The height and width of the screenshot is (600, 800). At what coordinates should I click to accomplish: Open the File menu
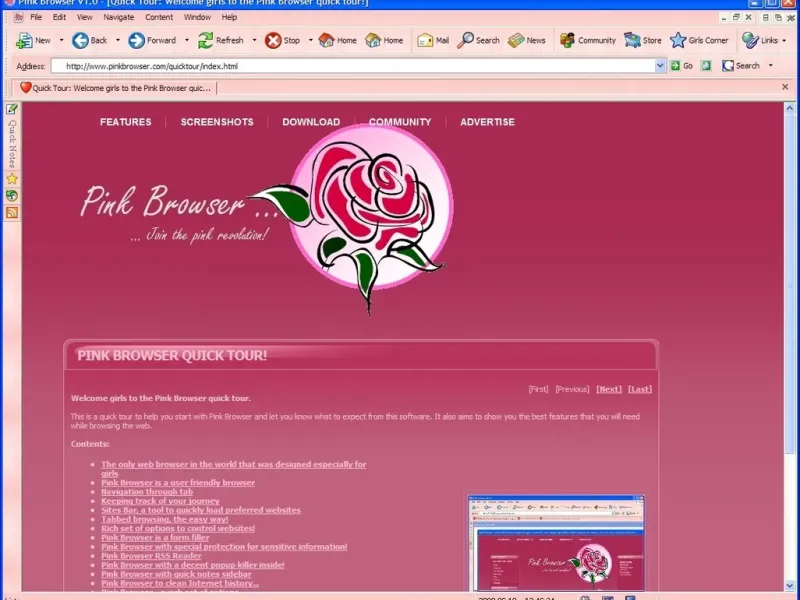pos(36,17)
